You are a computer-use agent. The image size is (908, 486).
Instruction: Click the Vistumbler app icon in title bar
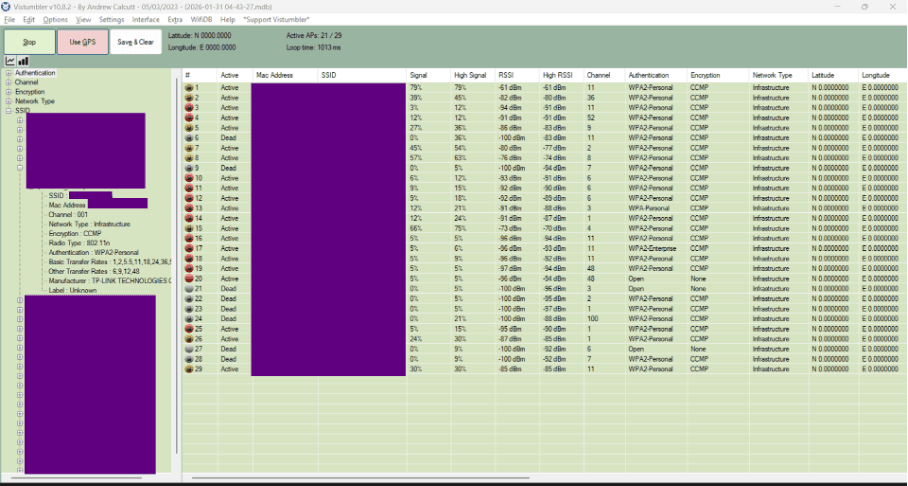pos(6,6)
